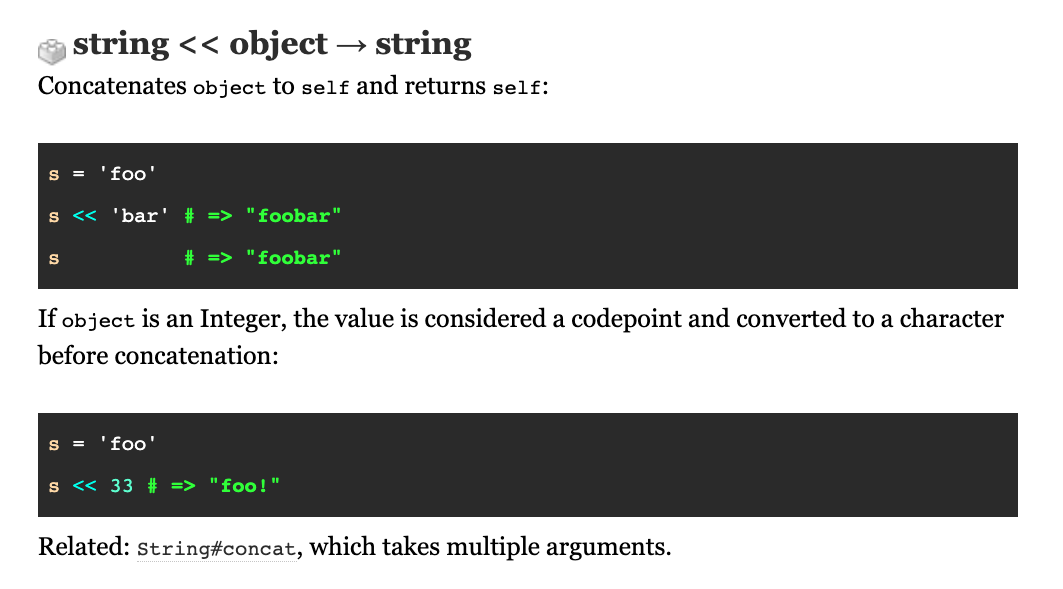Click the cyan << operator before 33
Screen dimensions: 1063x589
(x=85, y=486)
